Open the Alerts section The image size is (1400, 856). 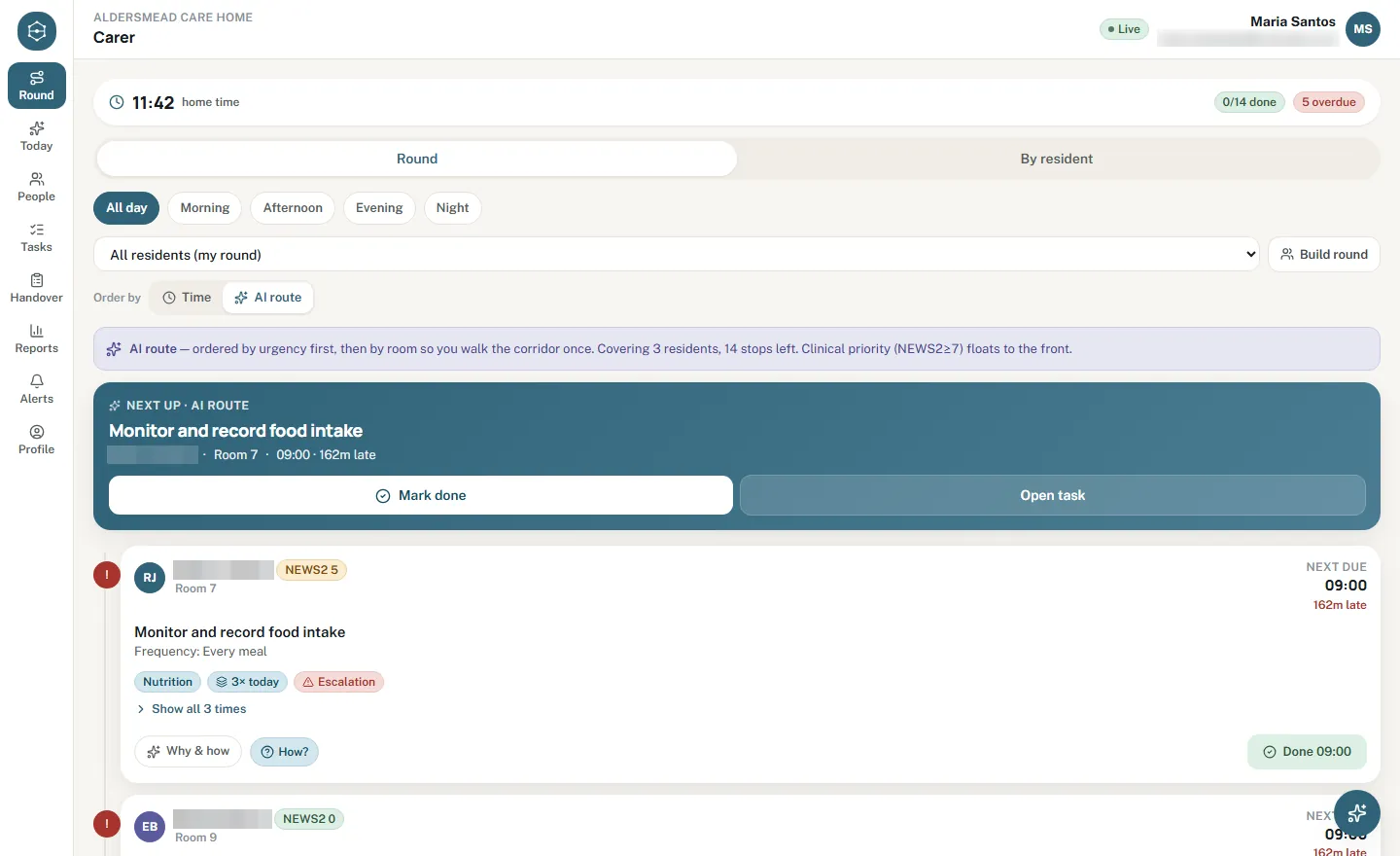[37, 389]
